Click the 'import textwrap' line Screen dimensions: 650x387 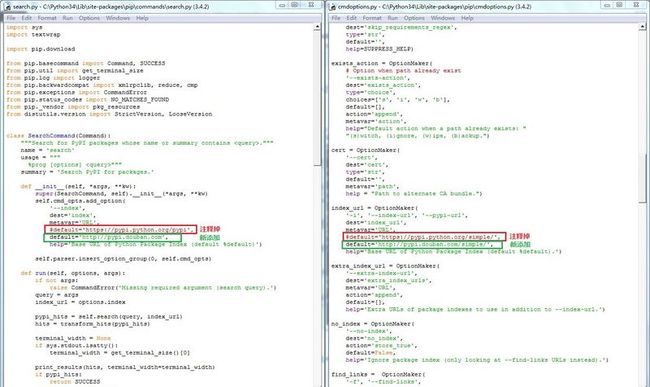pos(33,34)
